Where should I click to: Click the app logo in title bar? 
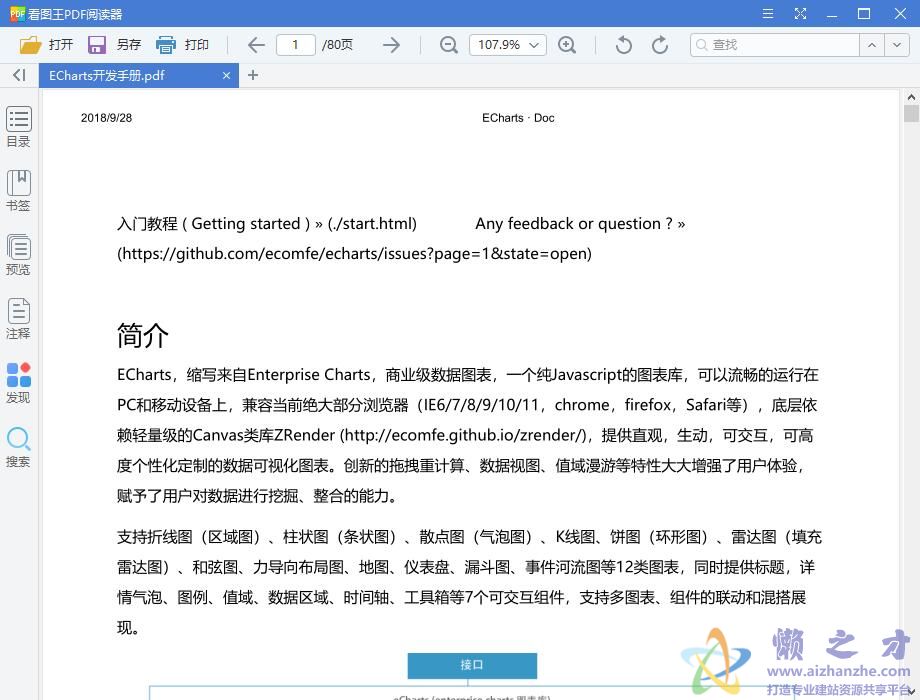click(18, 13)
